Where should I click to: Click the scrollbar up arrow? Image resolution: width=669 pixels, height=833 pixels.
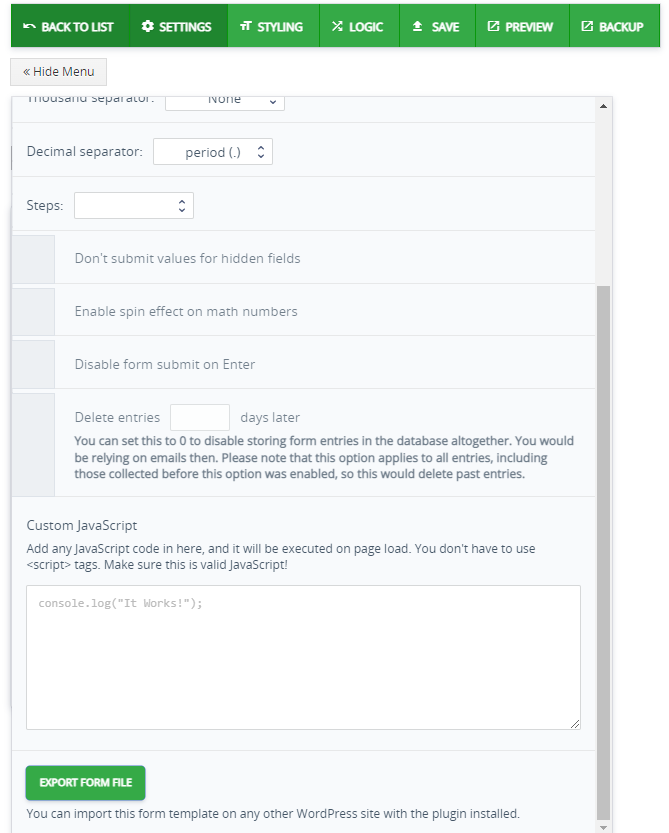click(603, 106)
